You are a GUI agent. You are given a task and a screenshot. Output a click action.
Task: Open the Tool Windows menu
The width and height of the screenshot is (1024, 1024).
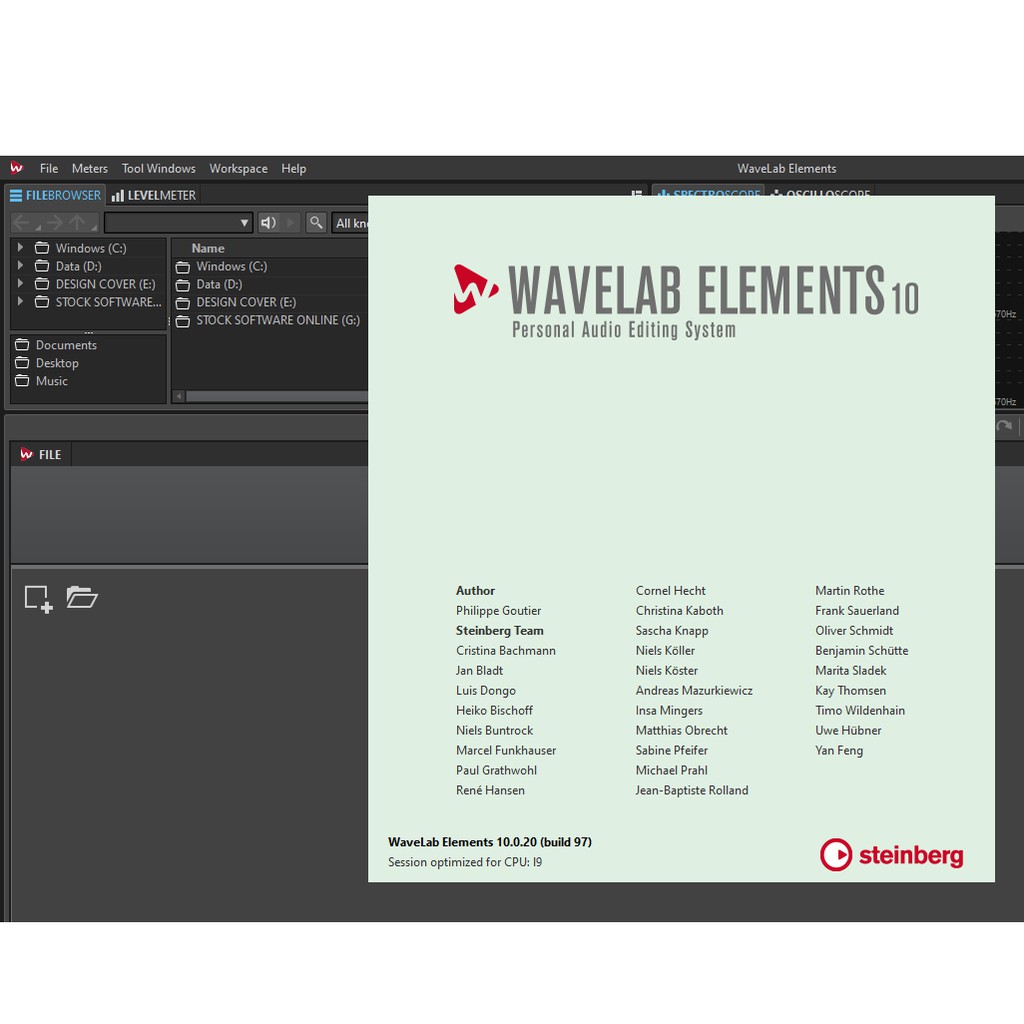tap(158, 169)
